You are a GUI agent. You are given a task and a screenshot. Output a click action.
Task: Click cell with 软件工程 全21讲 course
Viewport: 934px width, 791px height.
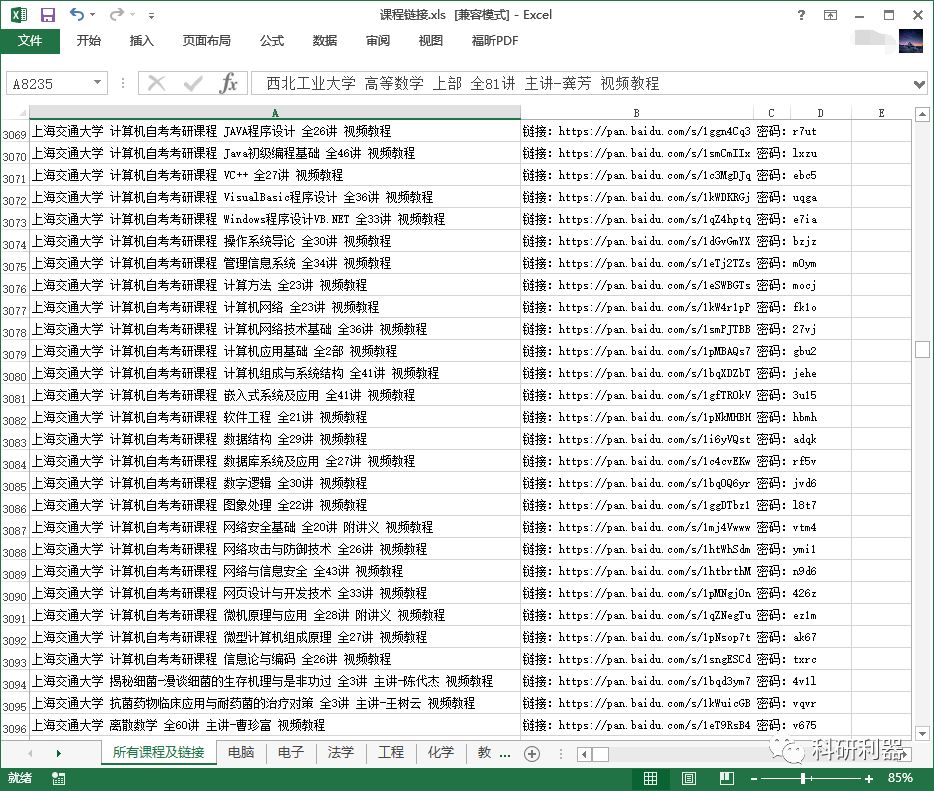[275, 417]
